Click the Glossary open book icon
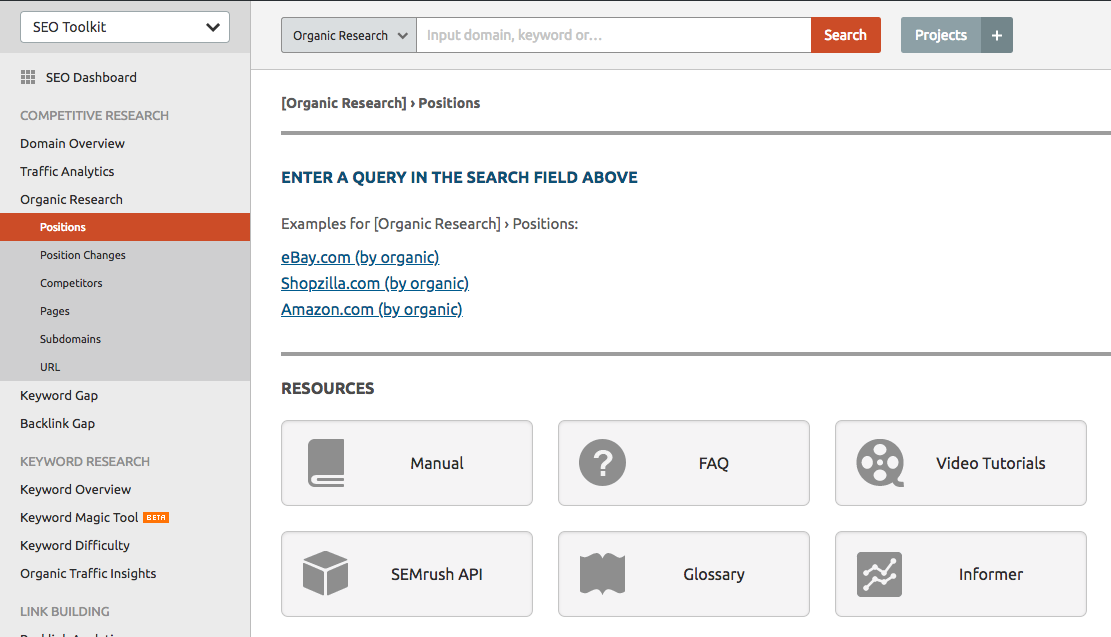 click(602, 574)
